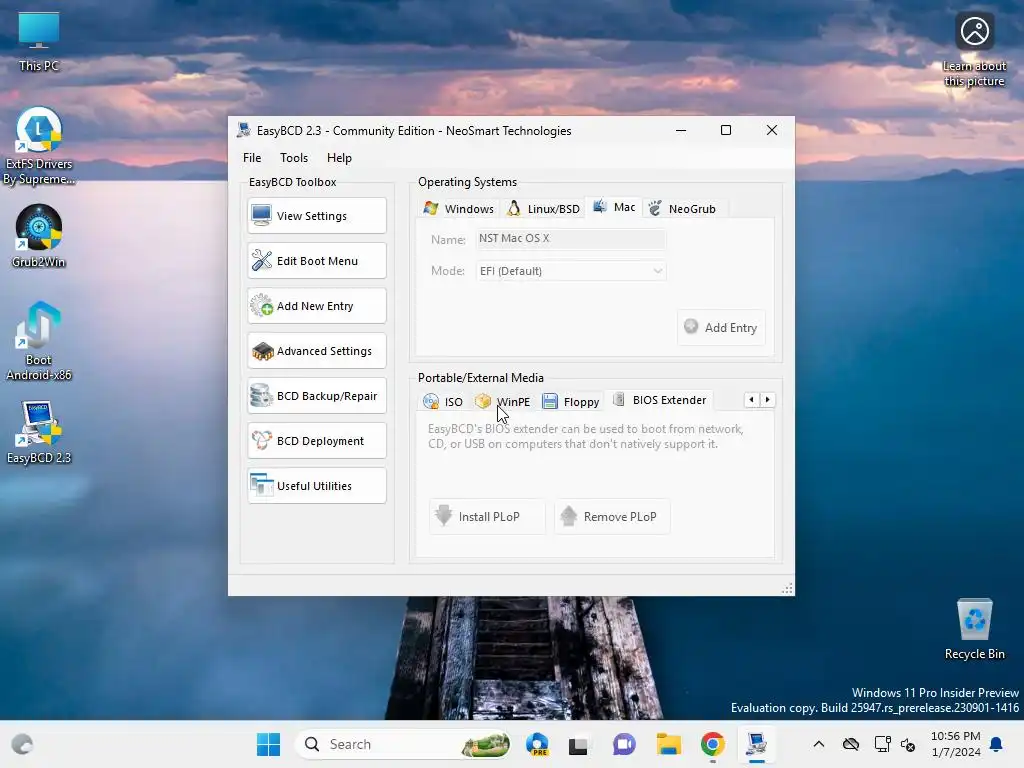The height and width of the screenshot is (768, 1024).
Task: Select the Mac tab
Action: (614, 207)
